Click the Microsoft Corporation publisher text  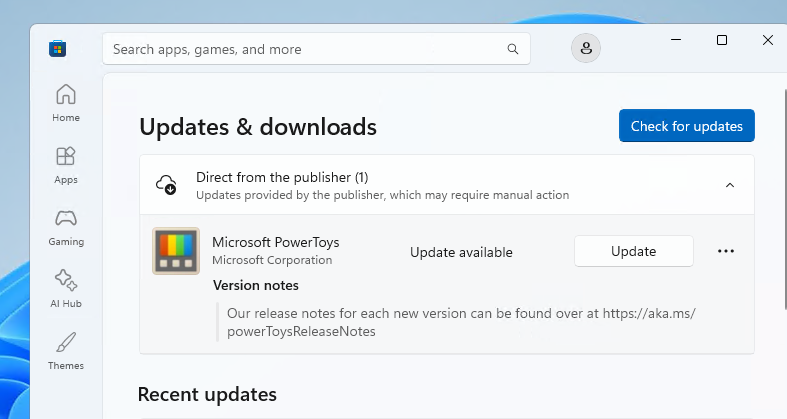click(272, 260)
